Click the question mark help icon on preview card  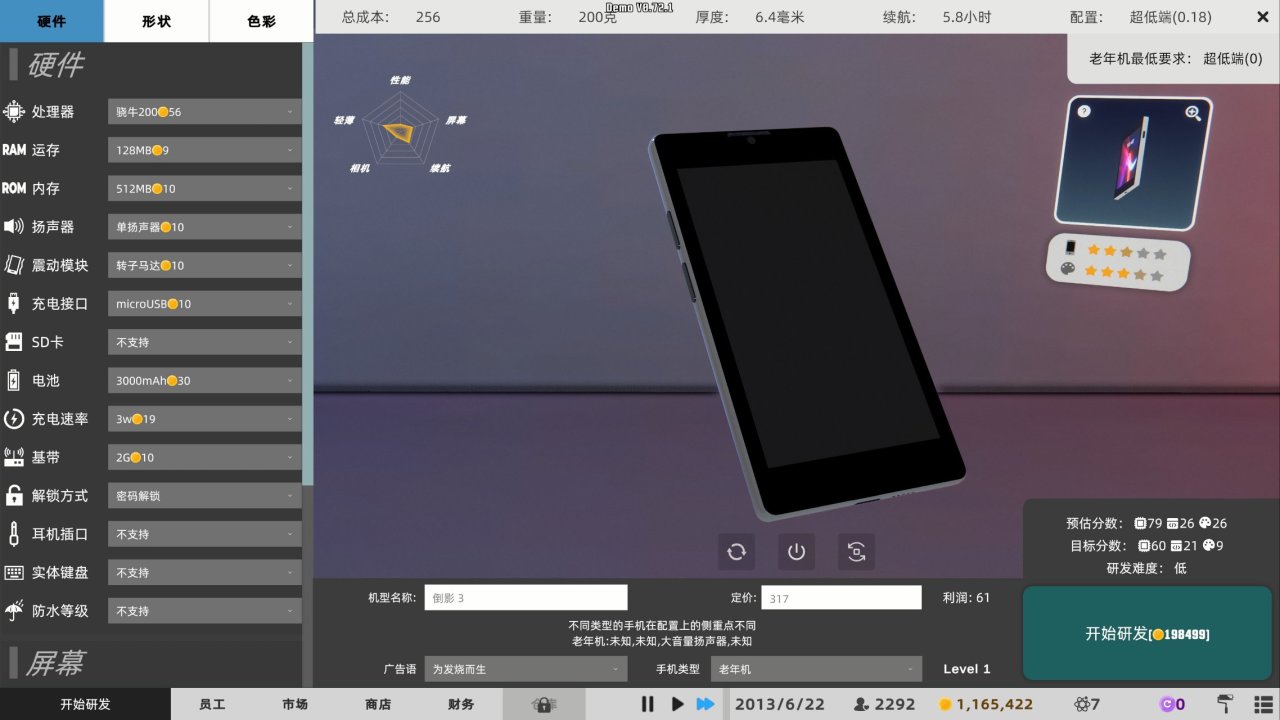[1084, 111]
